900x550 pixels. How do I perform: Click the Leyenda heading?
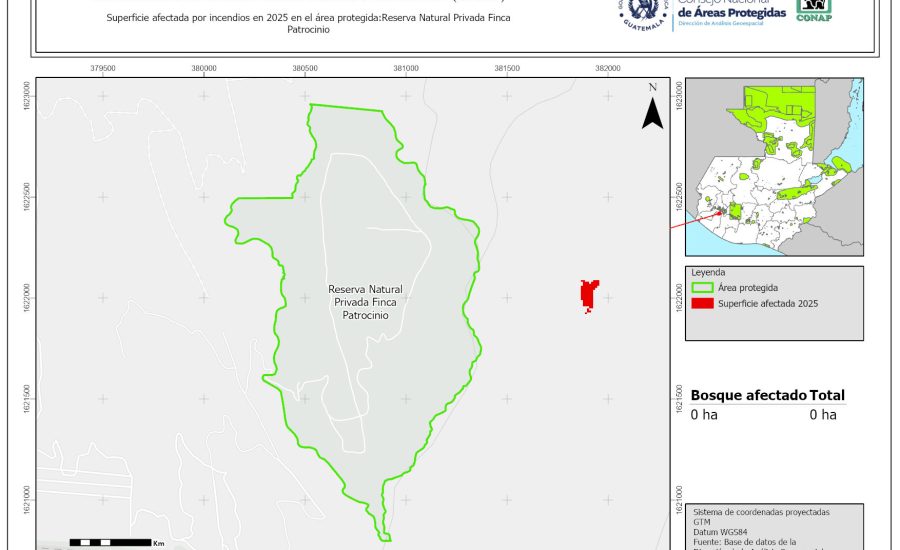(708, 272)
